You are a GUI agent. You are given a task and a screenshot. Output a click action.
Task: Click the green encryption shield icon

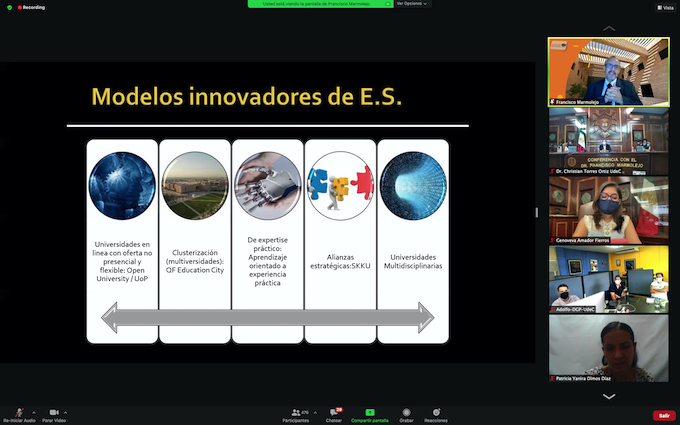[x=10, y=7]
